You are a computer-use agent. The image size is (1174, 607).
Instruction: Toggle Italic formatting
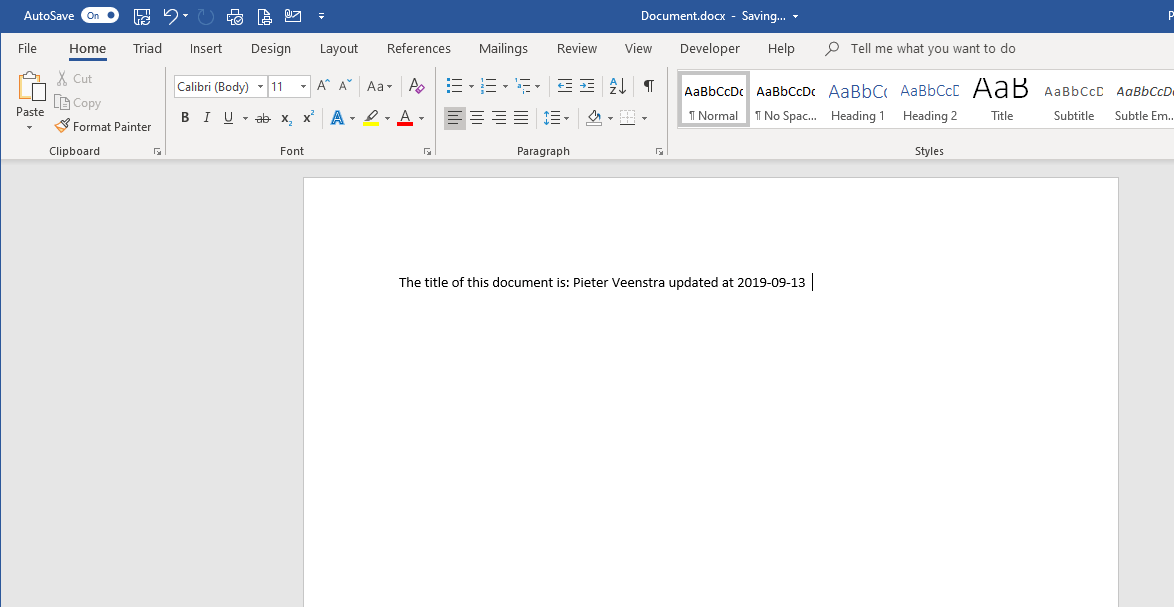pos(207,118)
